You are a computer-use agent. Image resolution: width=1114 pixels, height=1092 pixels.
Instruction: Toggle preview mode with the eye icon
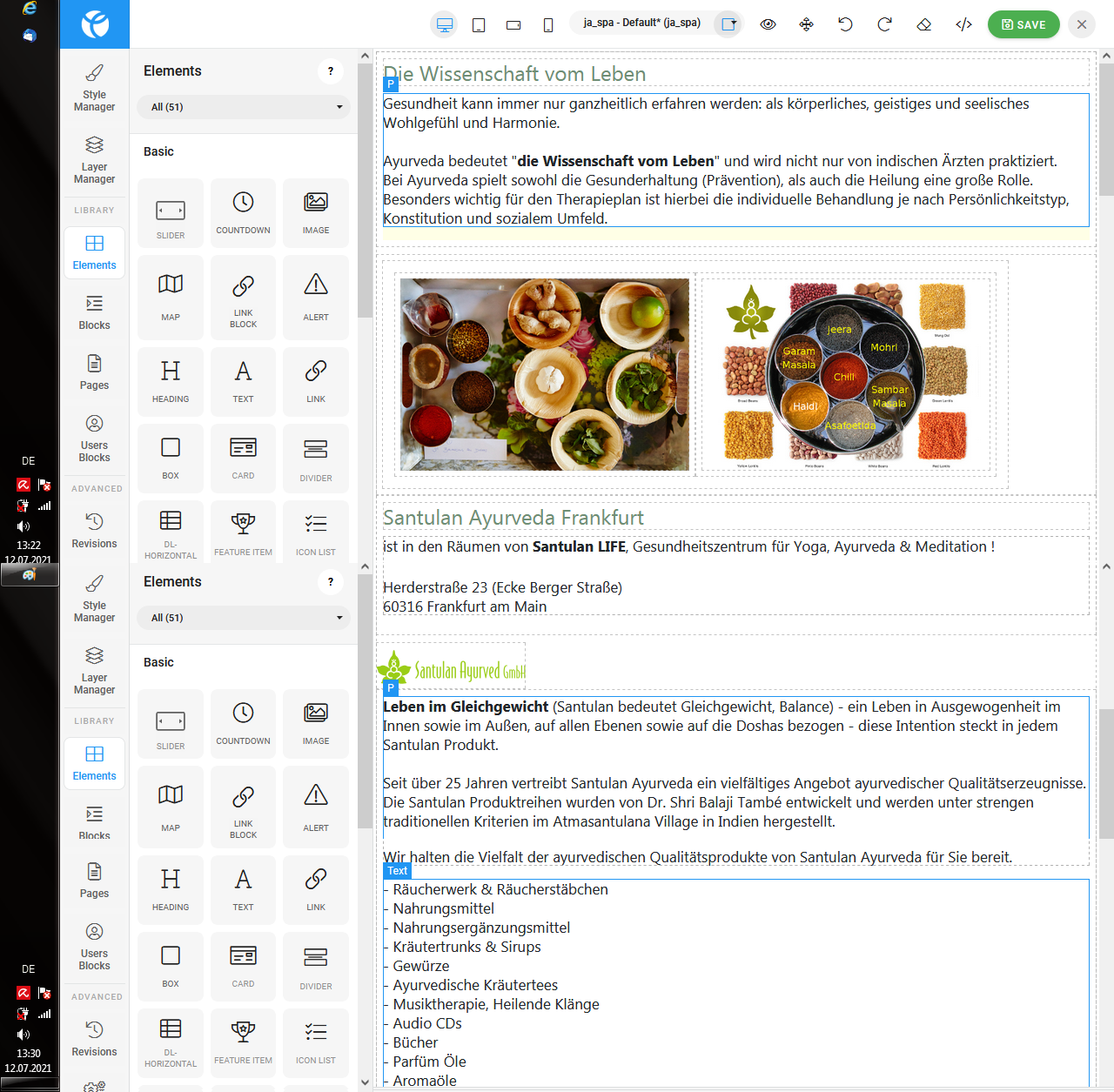[x=768, y=24]
